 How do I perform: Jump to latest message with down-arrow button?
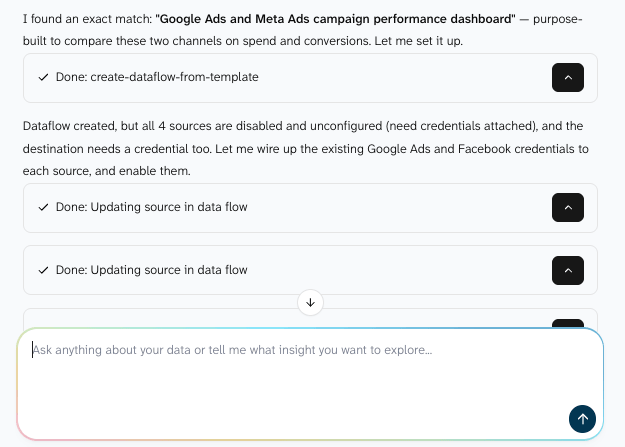pos(310,303)
